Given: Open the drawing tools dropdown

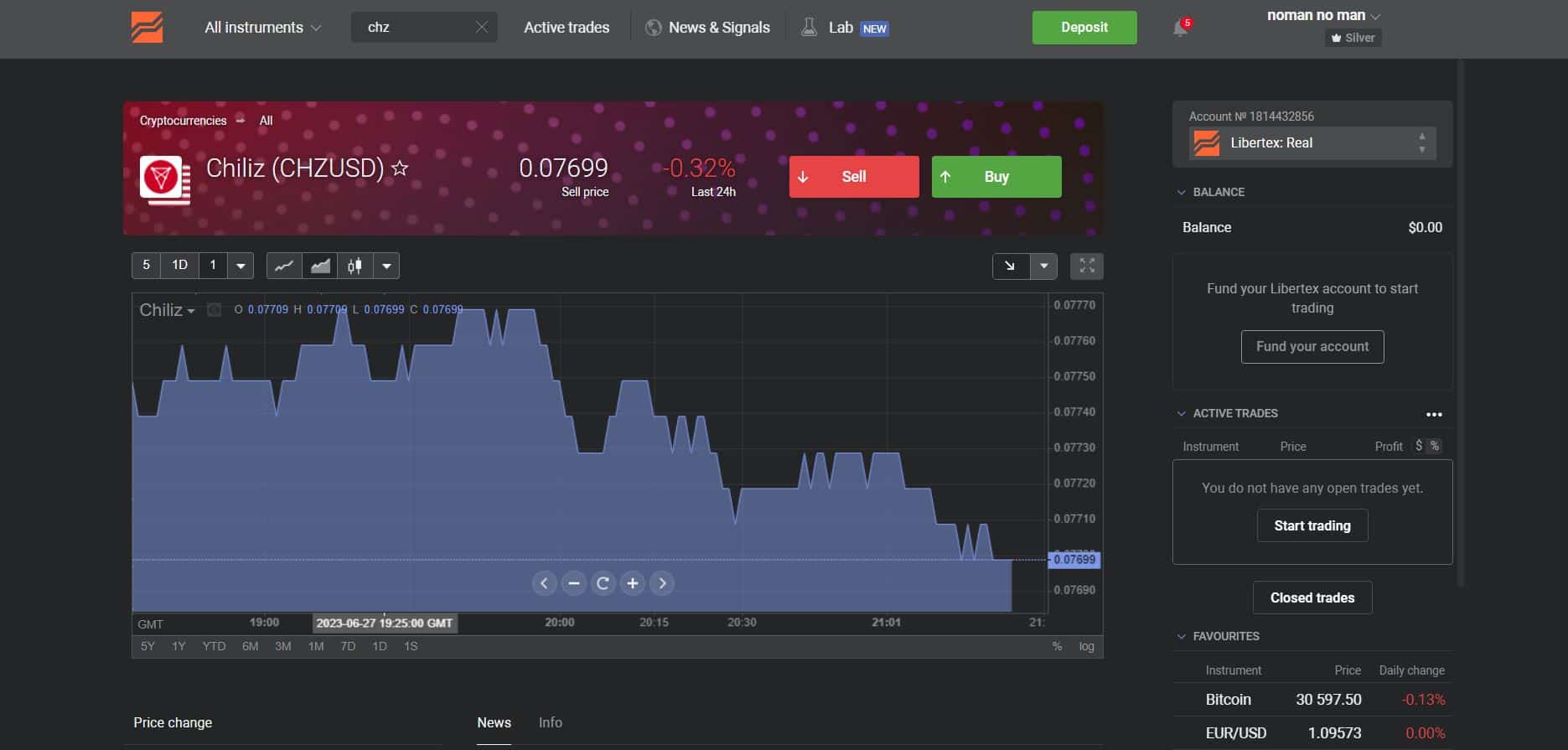Looking at the screenshot, I should (1043, 266).
